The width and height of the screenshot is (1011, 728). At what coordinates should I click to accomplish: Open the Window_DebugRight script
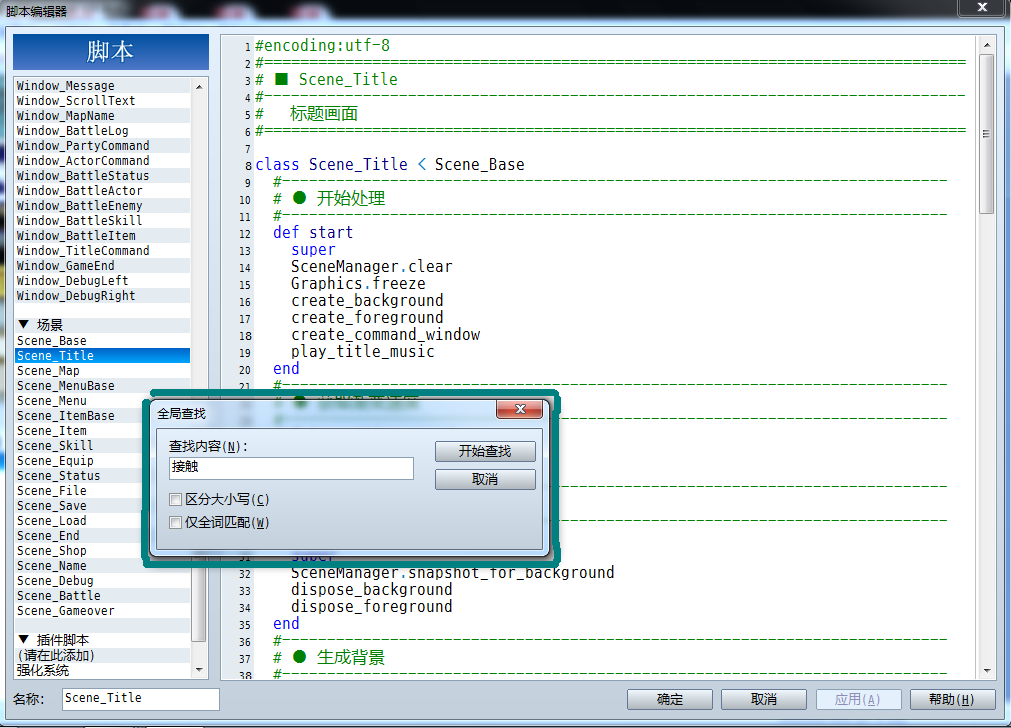pyautogui.click(x=103, y=296)
